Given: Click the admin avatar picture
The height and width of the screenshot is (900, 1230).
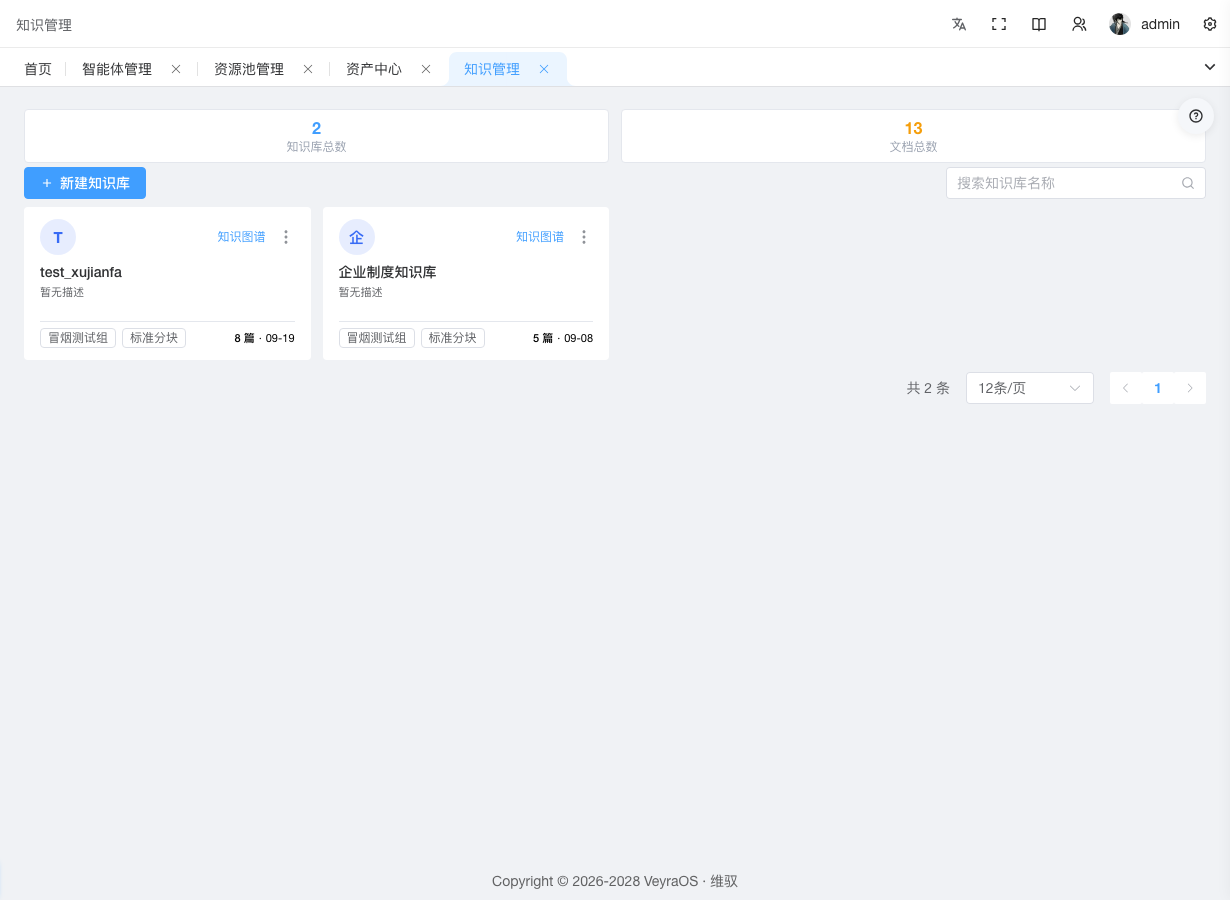Looking at the screenshot, I should point(1120,24).
